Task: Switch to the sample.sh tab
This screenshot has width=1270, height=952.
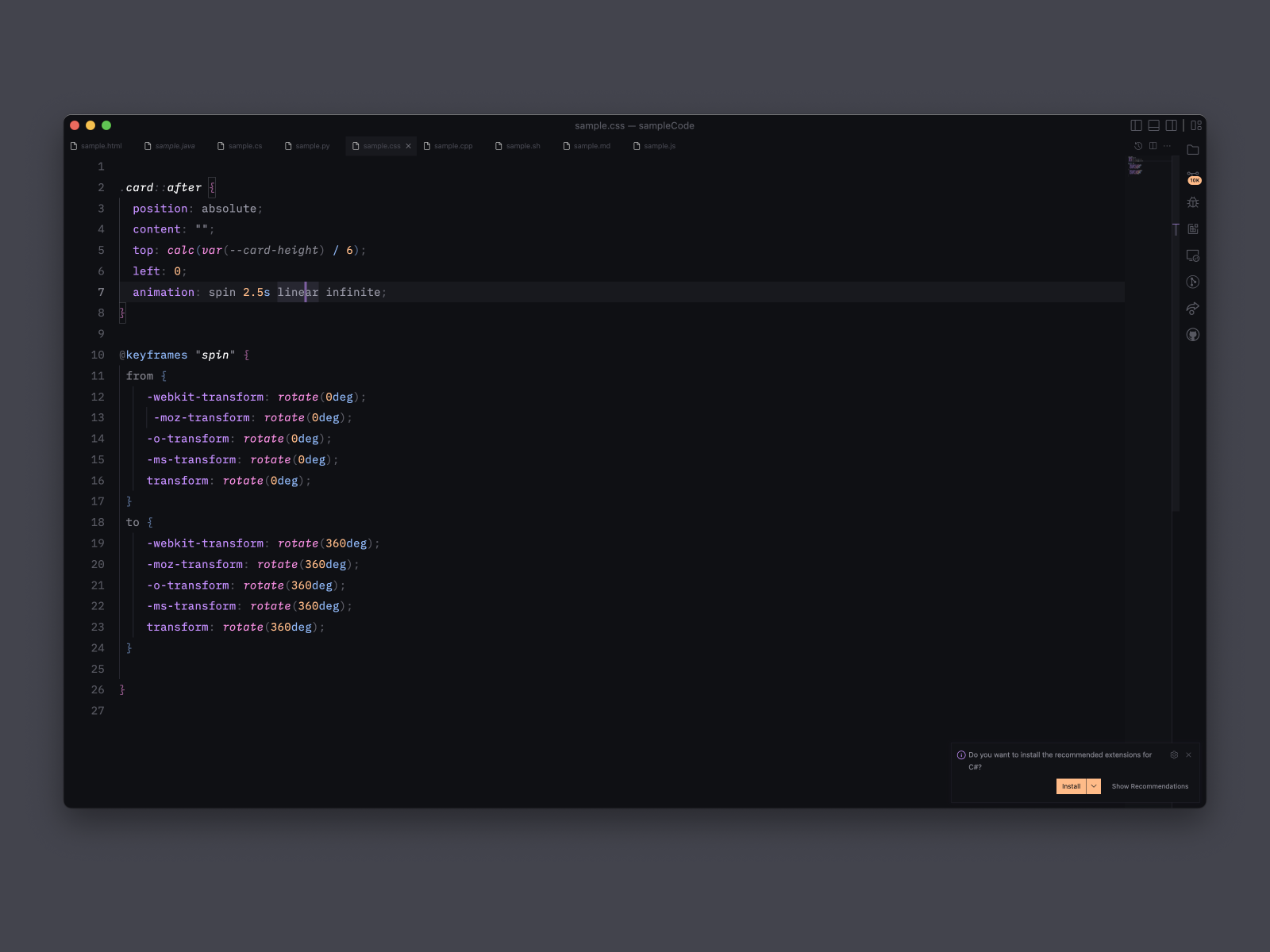Action: click(518, 146)
